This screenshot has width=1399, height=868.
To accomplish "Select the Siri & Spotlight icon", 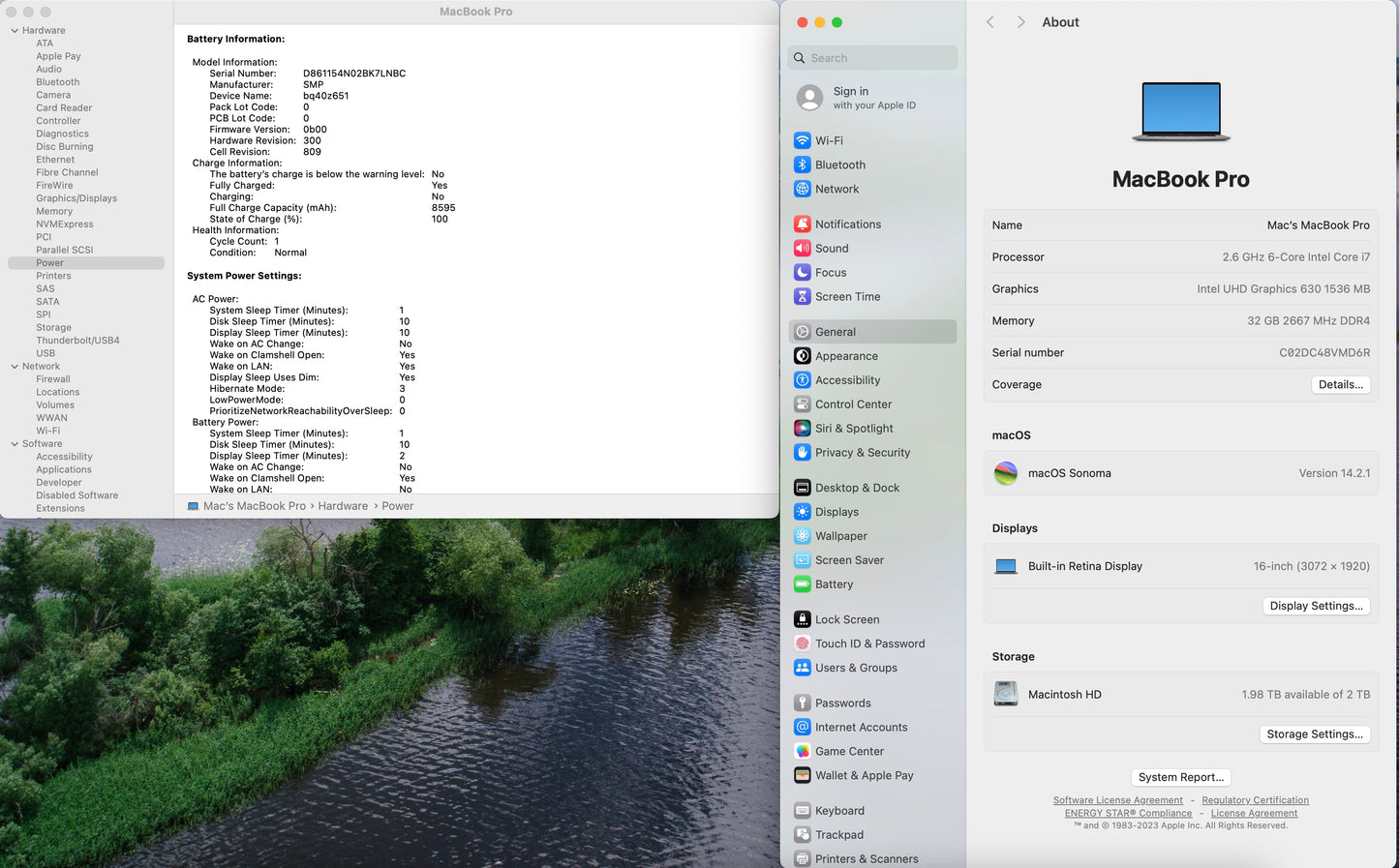I will tap(802, 429).
